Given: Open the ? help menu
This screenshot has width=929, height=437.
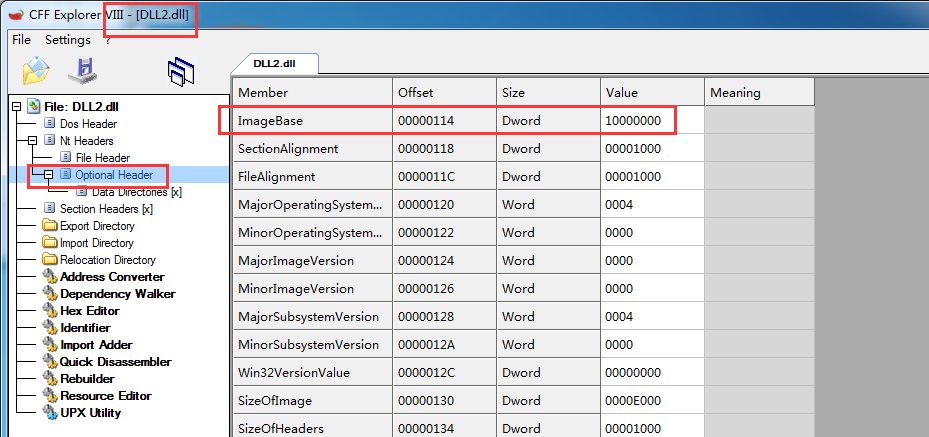Looking at the screenshot, I should 108,40.
